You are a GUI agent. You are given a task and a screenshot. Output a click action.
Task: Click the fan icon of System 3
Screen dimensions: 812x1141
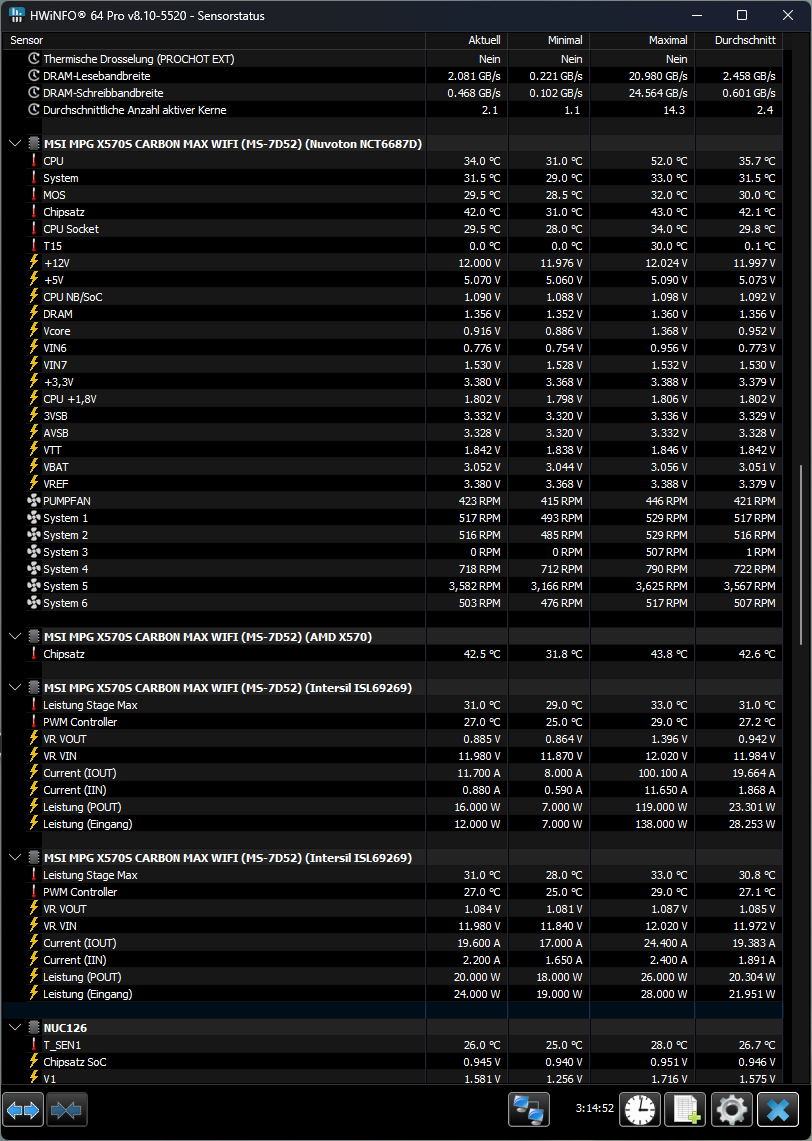pos(33,552)
